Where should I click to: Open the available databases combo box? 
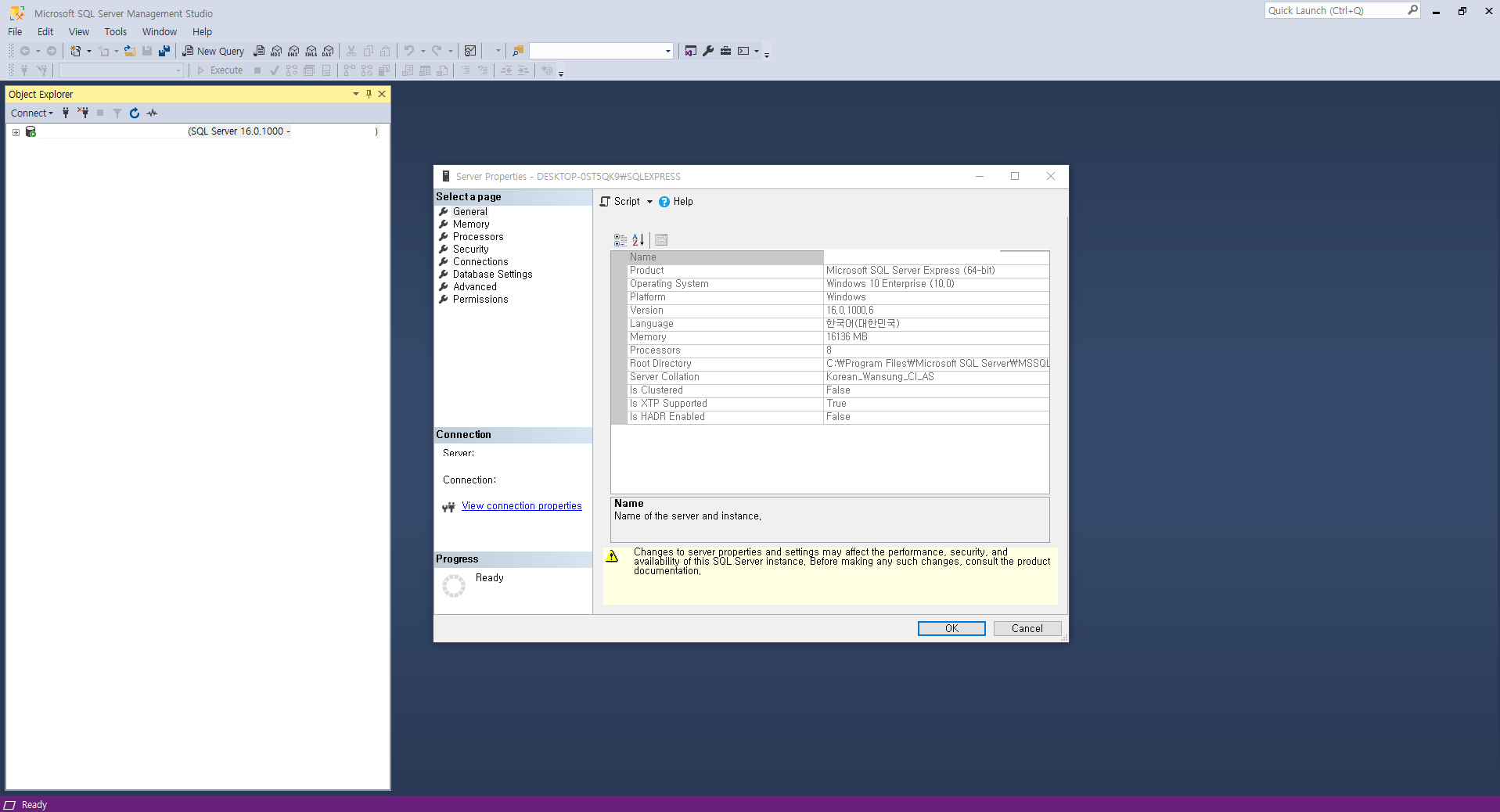tap(121, 70)
